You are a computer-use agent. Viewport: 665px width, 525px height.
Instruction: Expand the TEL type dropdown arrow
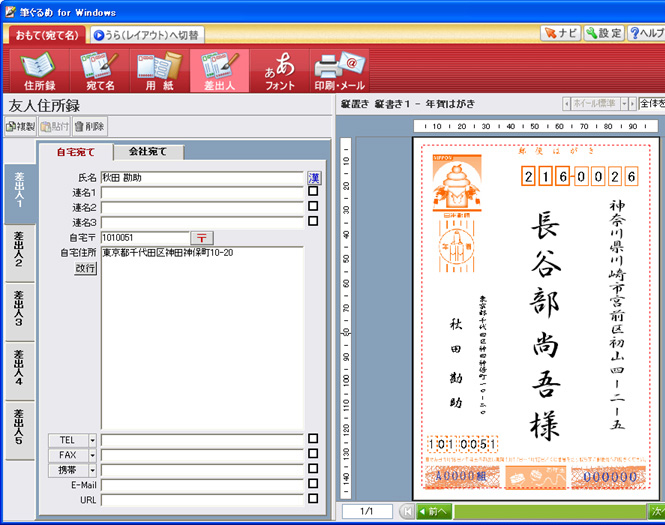[x=92, y=439]
